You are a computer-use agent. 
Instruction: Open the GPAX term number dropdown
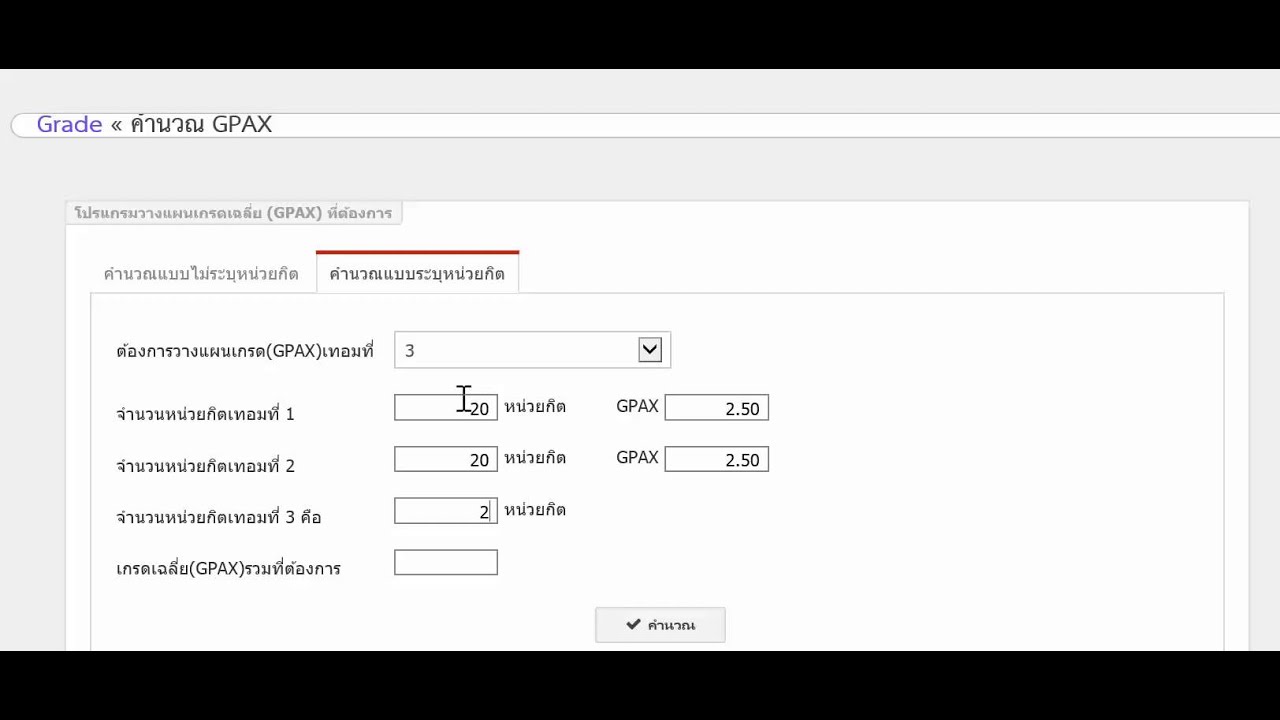click(532, 350)
